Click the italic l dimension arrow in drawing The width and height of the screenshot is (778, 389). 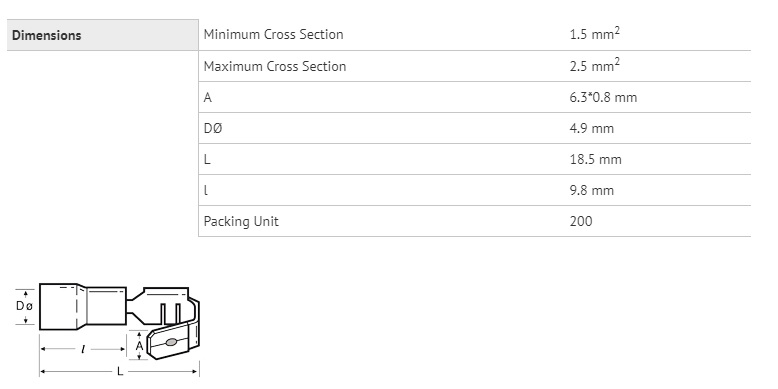(x=83, y=349)
